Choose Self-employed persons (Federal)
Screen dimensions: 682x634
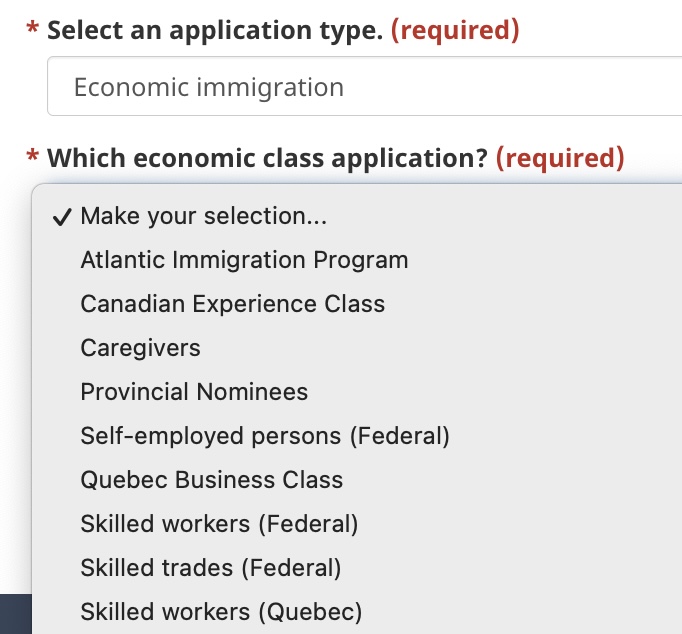point(265,436)
